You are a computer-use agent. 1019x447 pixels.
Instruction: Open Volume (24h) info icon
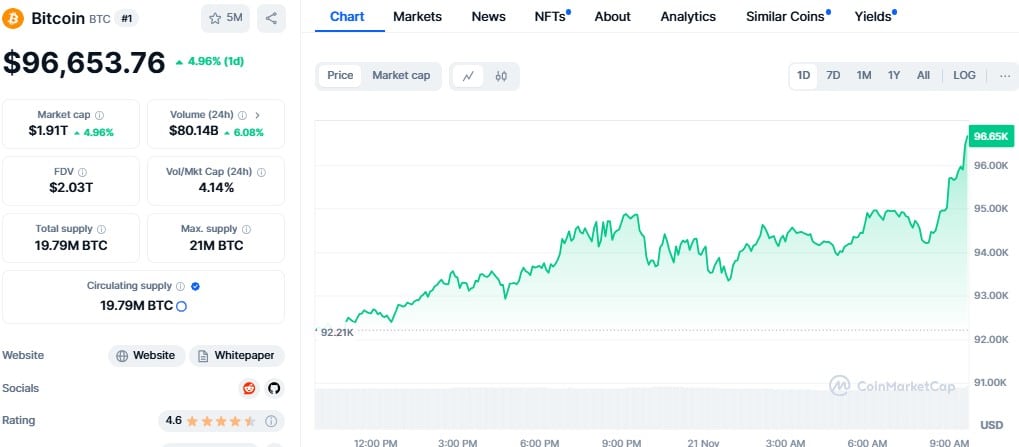(x=242, y=115)
